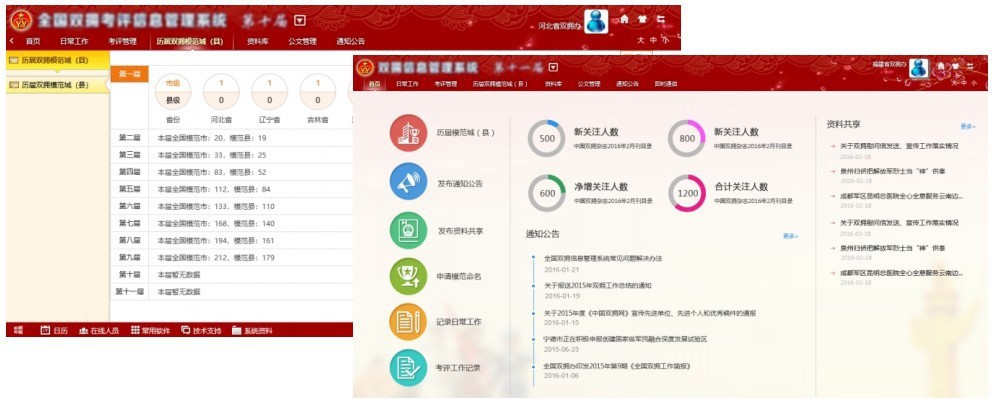Screen dimensions: 994x404
Task: Click the home icon beside 河北省双拥办 avatar
Action: tap(623, 20)
